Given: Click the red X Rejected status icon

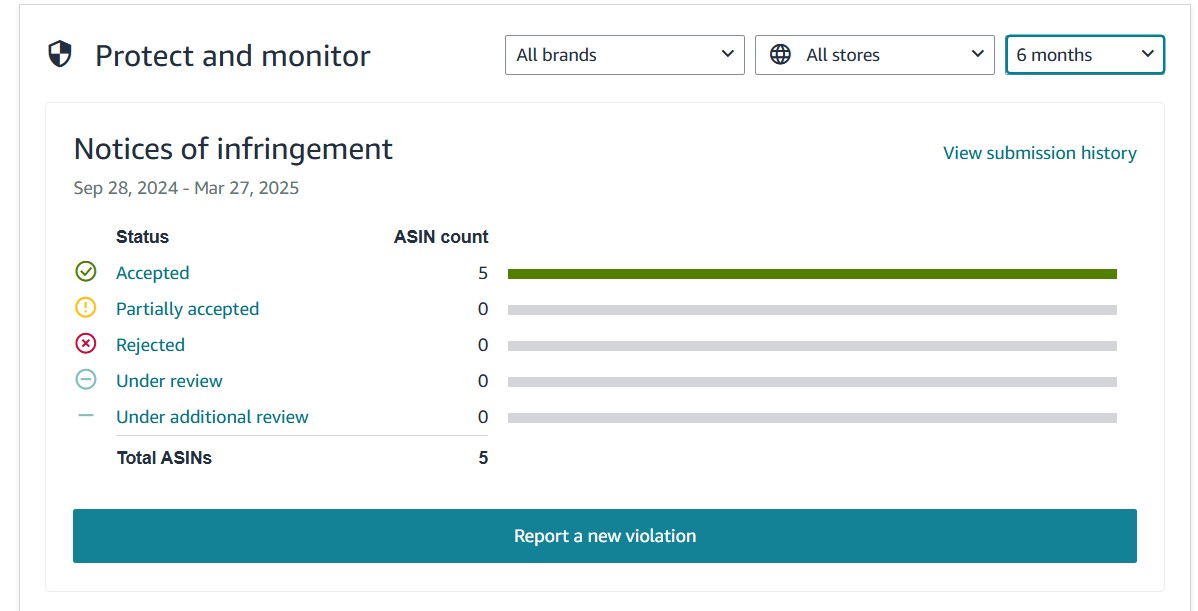Looking at the screenshot, I should 86,343.
